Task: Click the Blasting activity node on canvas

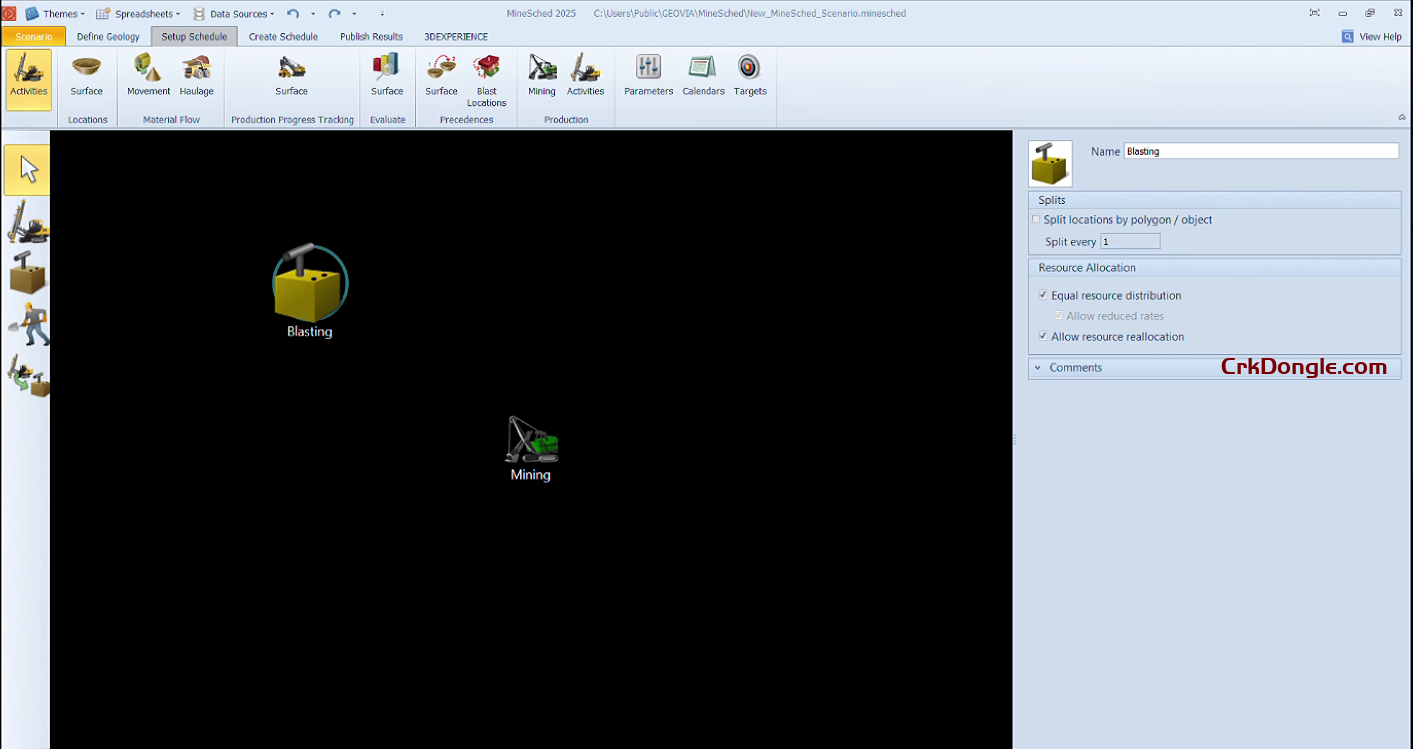Action: point(310,285)
